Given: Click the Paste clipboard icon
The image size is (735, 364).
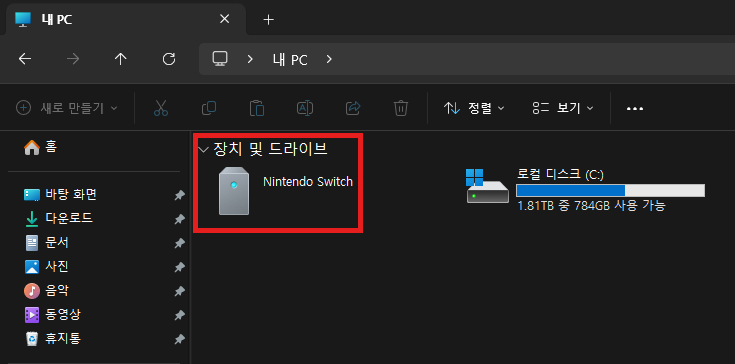Looking at the screenshot, I should click(257, 108).
